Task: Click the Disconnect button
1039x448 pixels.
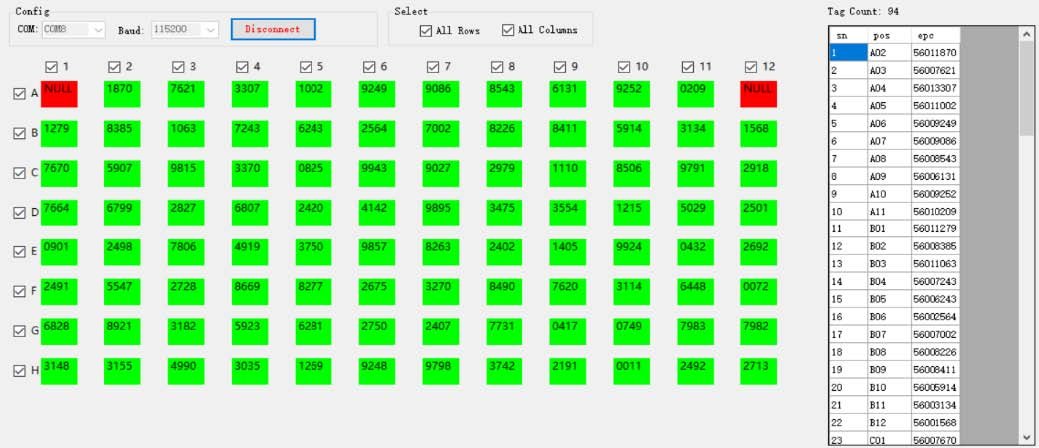Action: 273,29
